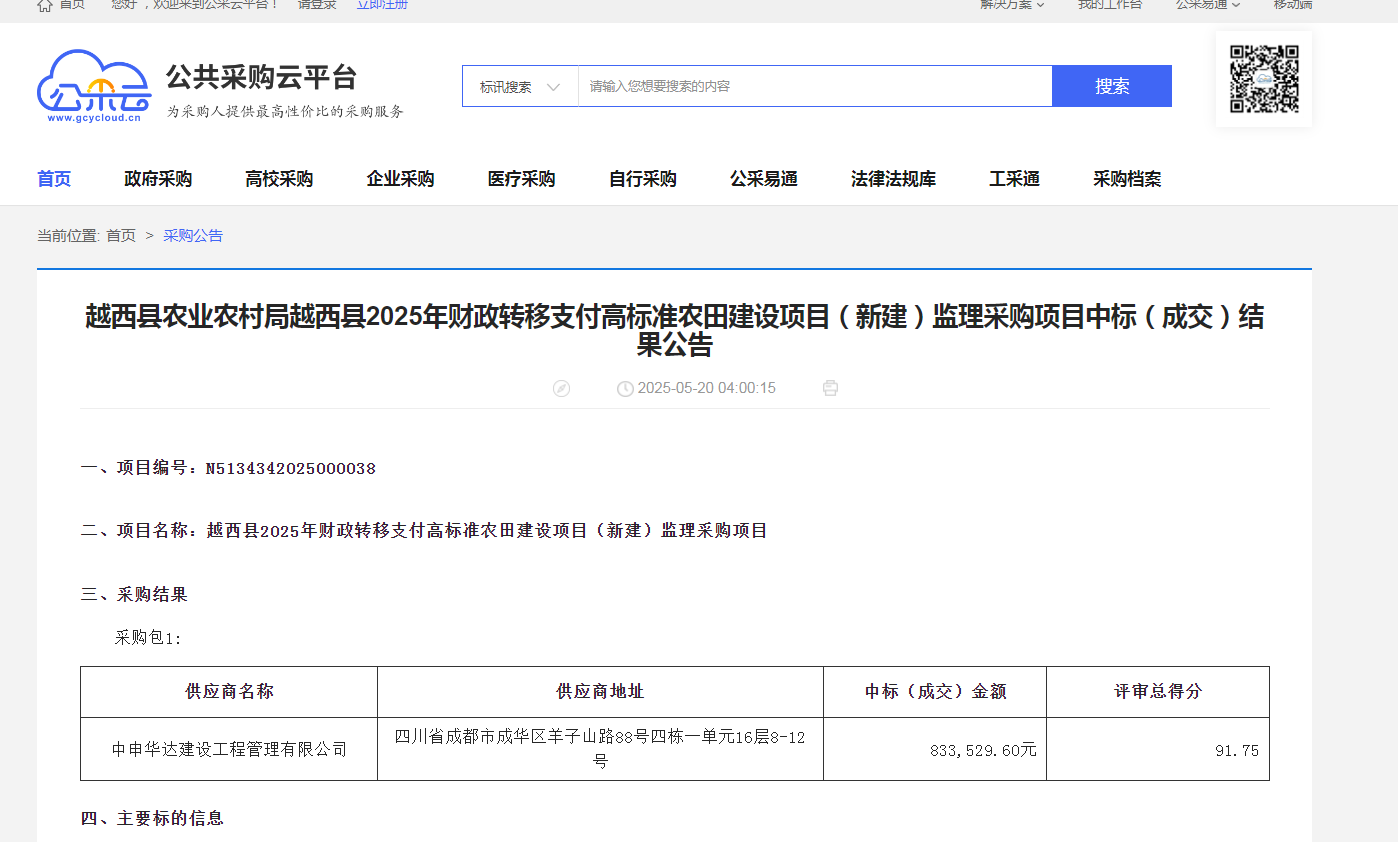Open the 高校采购 navigation tab
The height and width of the screenshot is (842, 1398).
click(279, 179)
